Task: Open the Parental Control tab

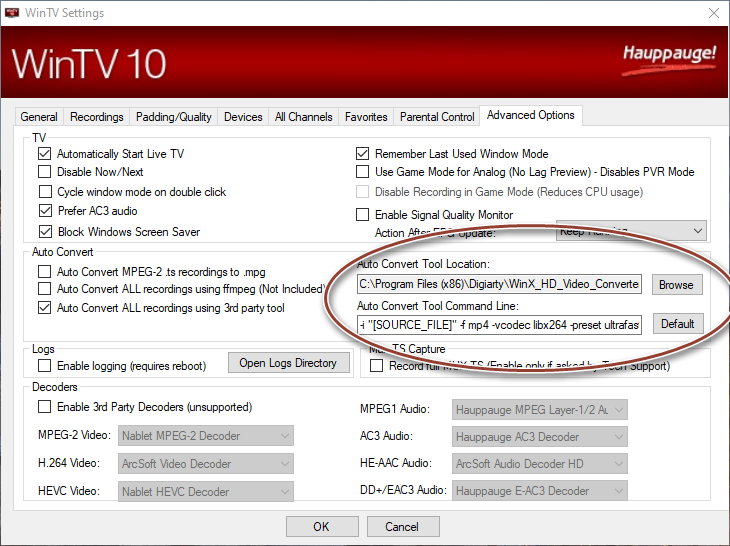Action: [x=437, y=117]
